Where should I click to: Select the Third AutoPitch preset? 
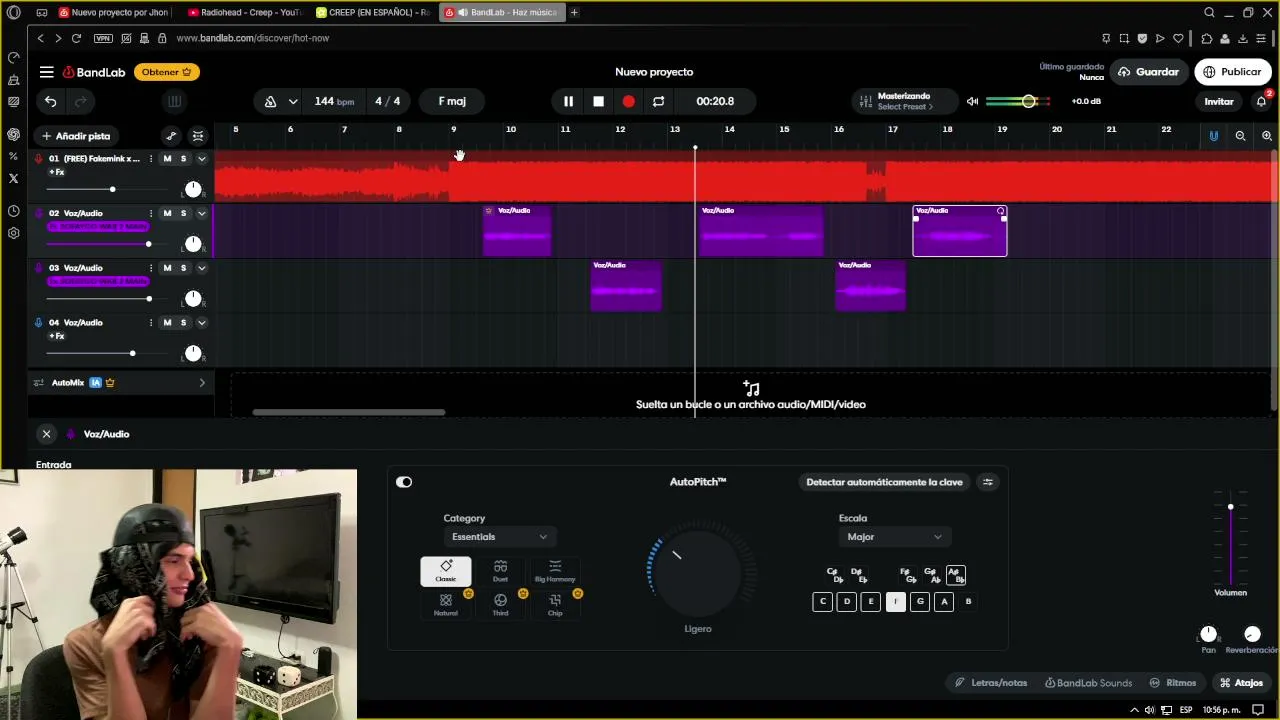point(500,605)
